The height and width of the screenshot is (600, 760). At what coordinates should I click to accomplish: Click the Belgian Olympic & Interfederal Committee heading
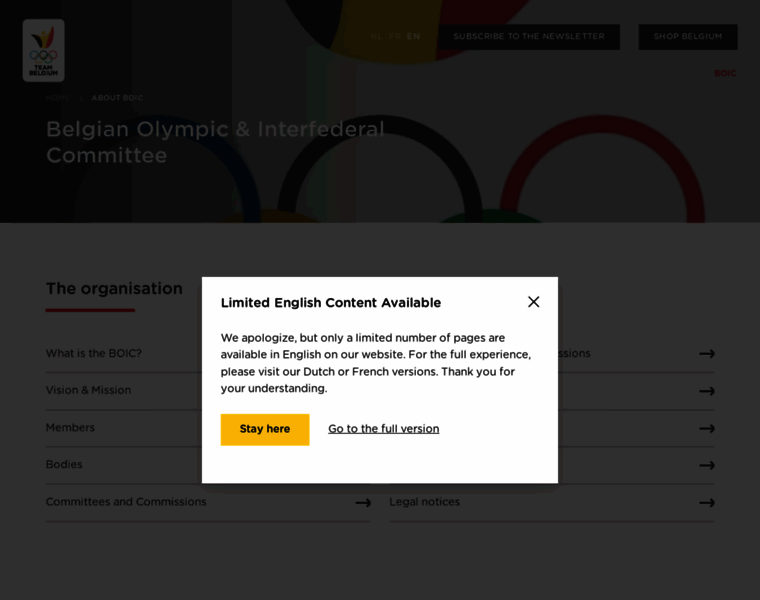coord(215,142)
